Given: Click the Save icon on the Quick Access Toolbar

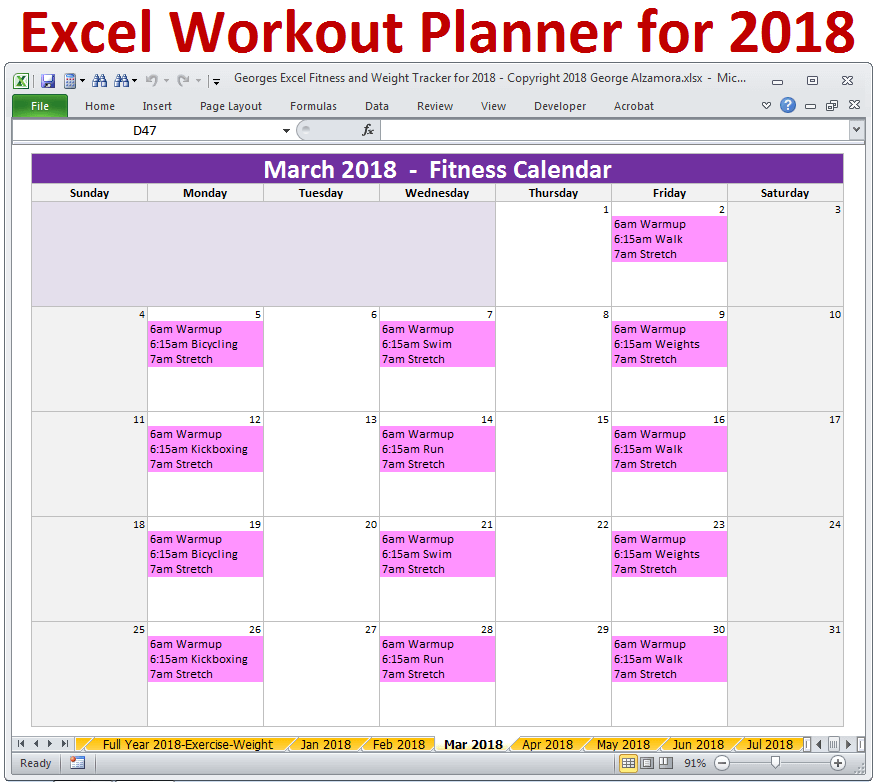Looking at the screenshot, I should 47,80.
